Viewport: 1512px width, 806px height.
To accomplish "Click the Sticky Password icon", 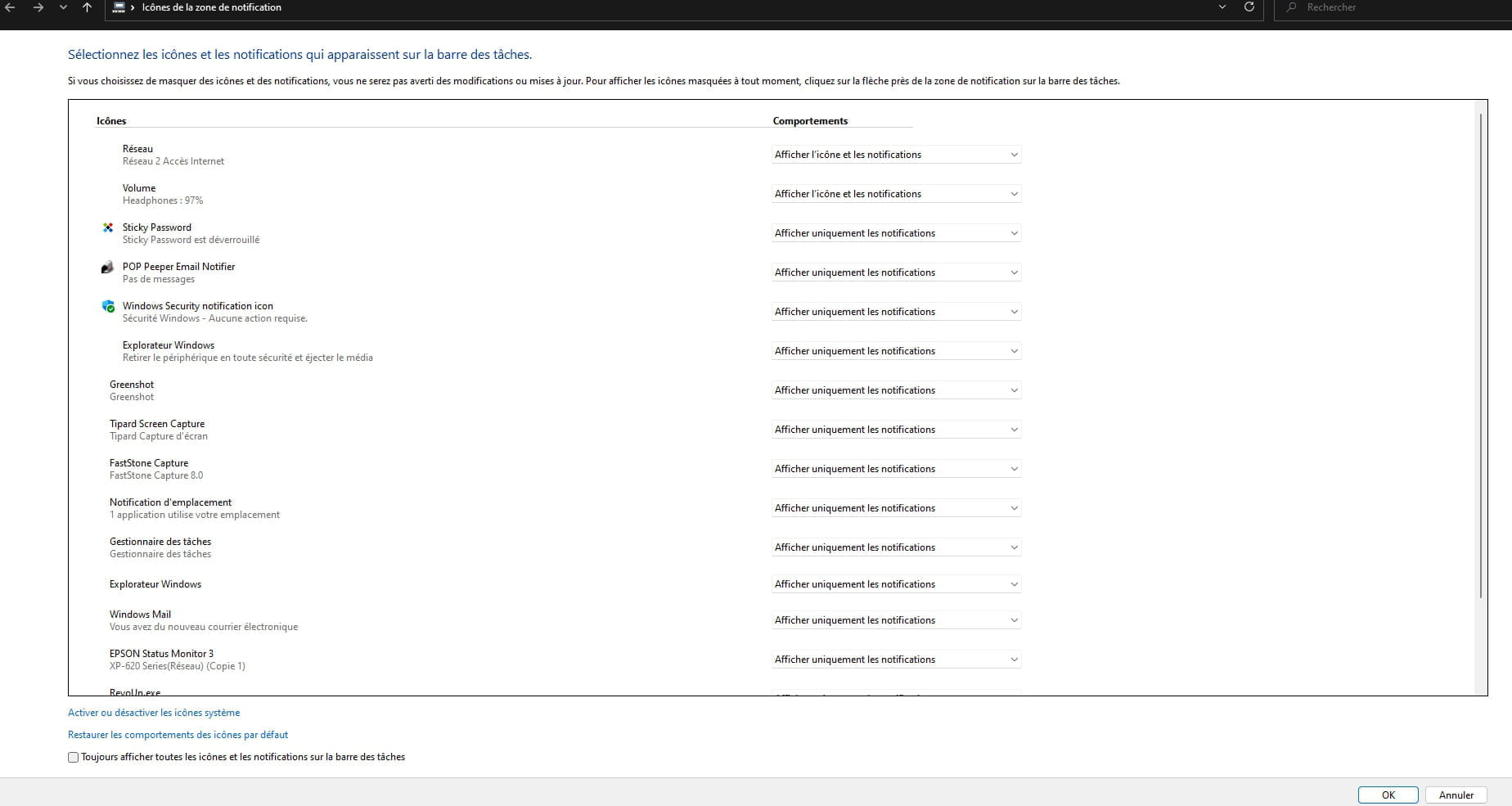I will pyautogui.click(x=108, y=227).
